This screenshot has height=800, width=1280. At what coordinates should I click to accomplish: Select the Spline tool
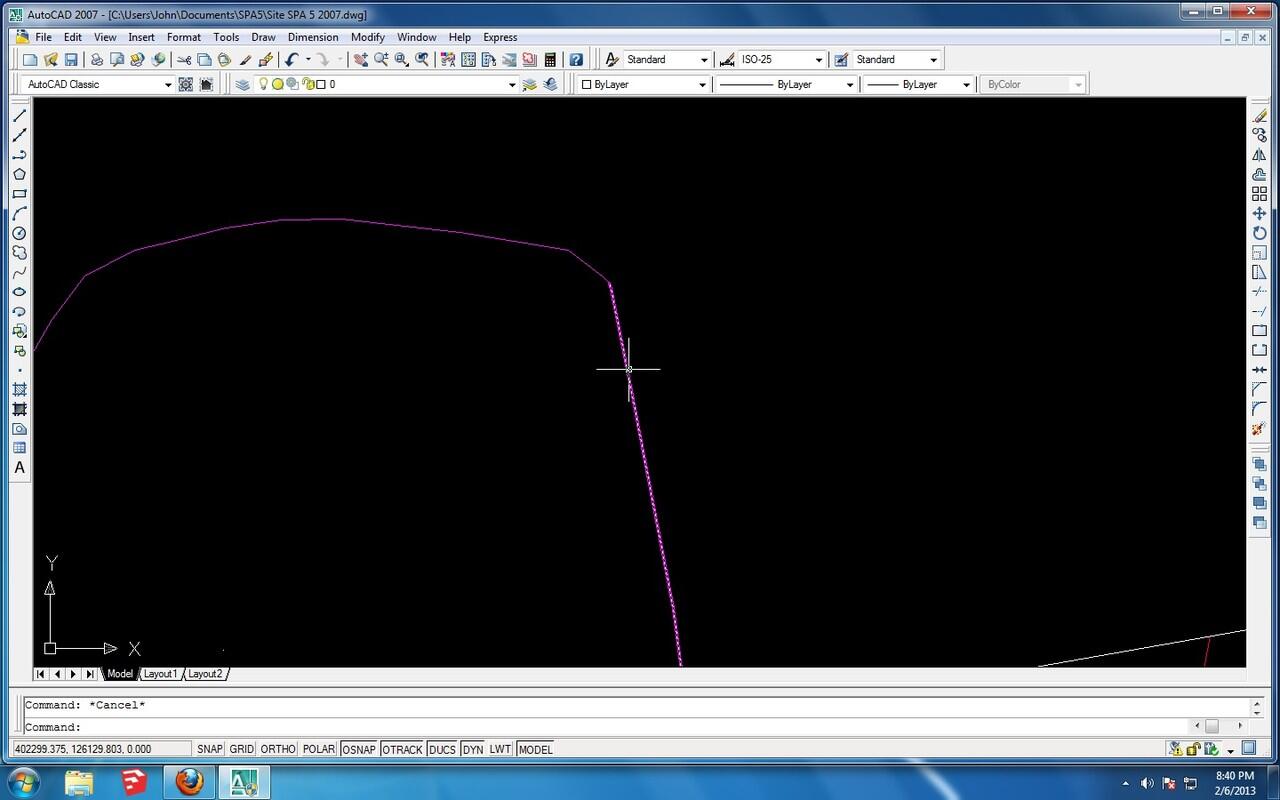[19, 272]
